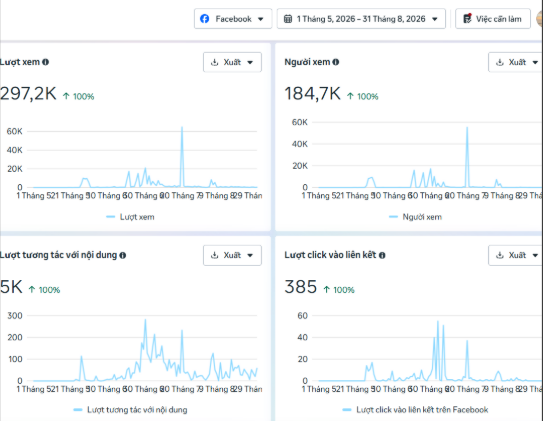Export the Người xem chart via Xuất
Viewport: 543px width, 421px height.
click(515, 62)
